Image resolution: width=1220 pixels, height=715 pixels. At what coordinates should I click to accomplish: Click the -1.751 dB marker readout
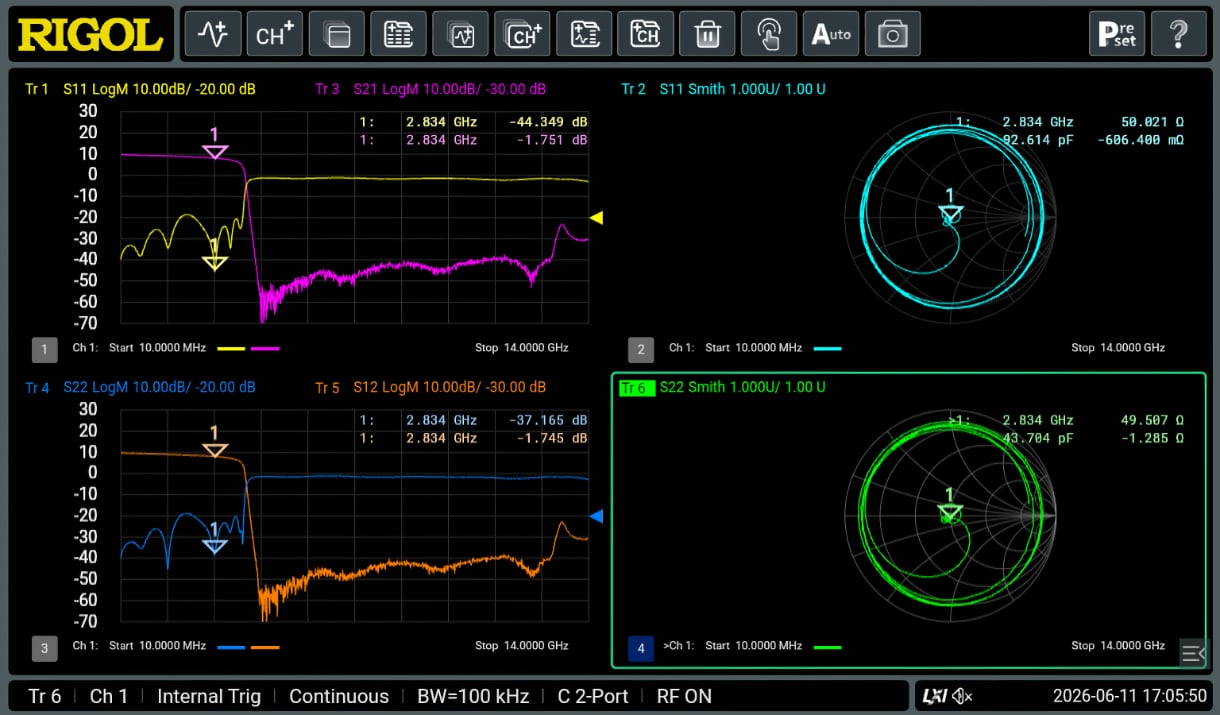click(x=552, y=140)
